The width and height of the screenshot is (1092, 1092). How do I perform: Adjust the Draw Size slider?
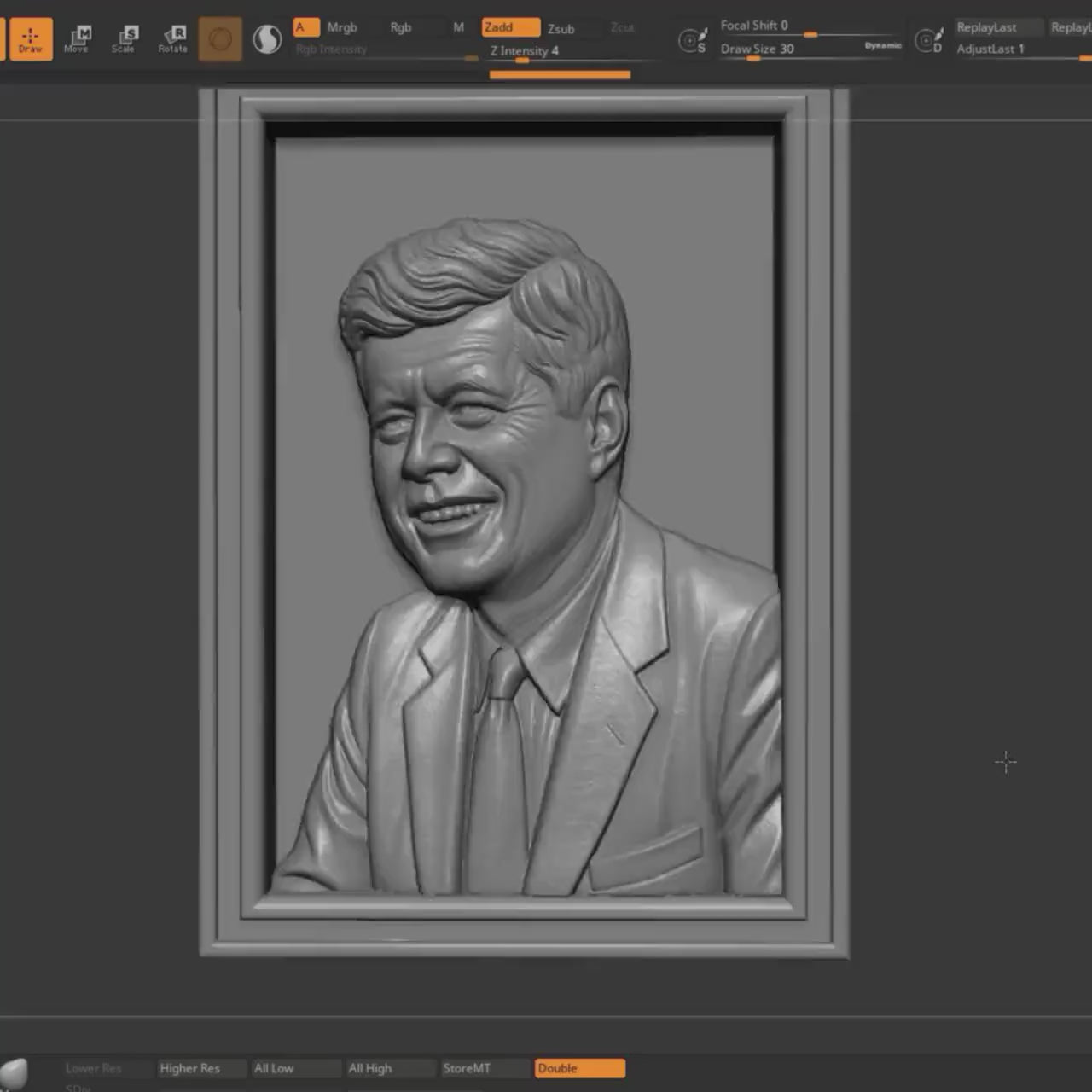tap(789, 49)
